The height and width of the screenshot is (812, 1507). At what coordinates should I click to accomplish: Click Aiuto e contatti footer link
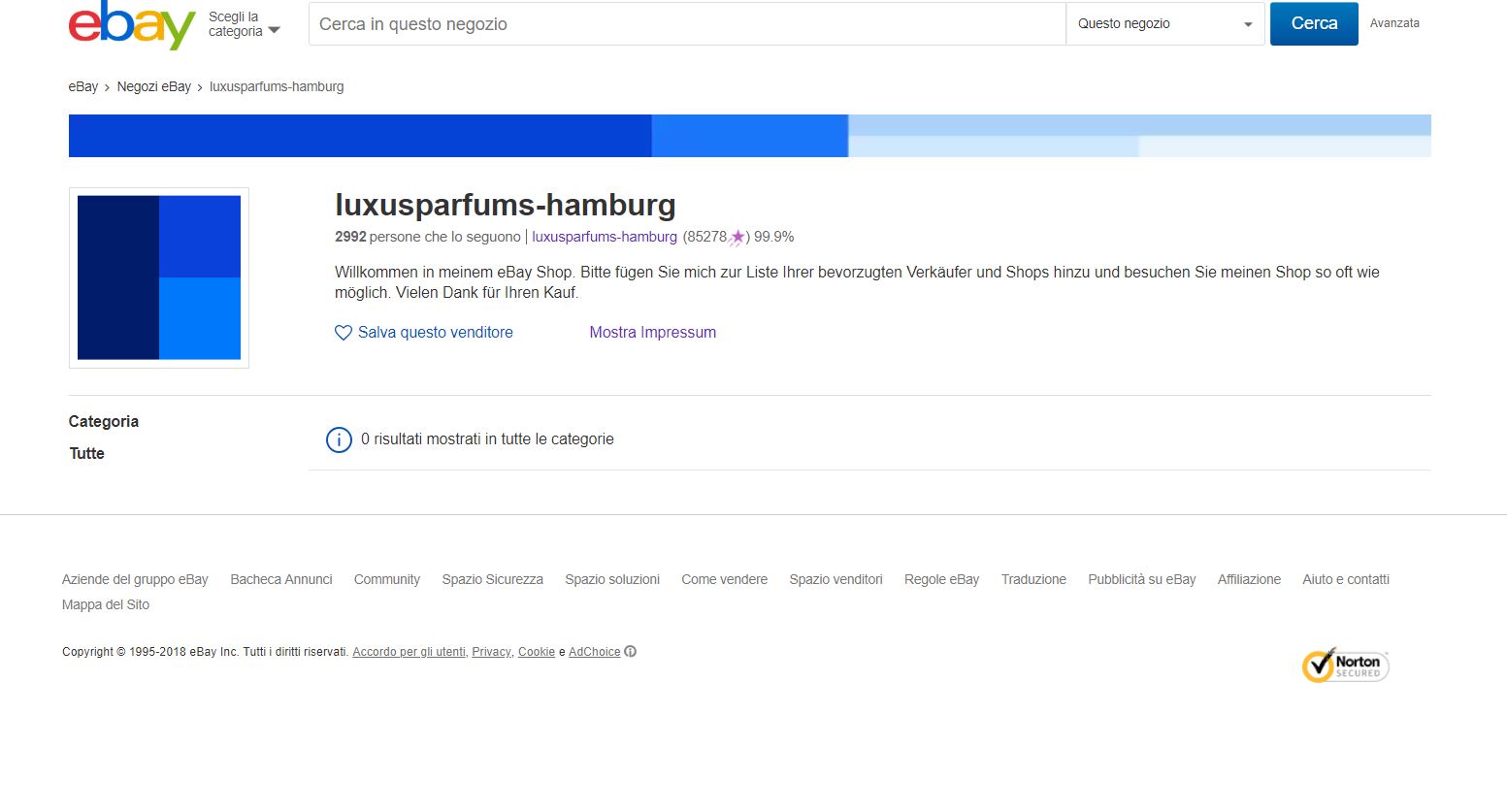1345,580
